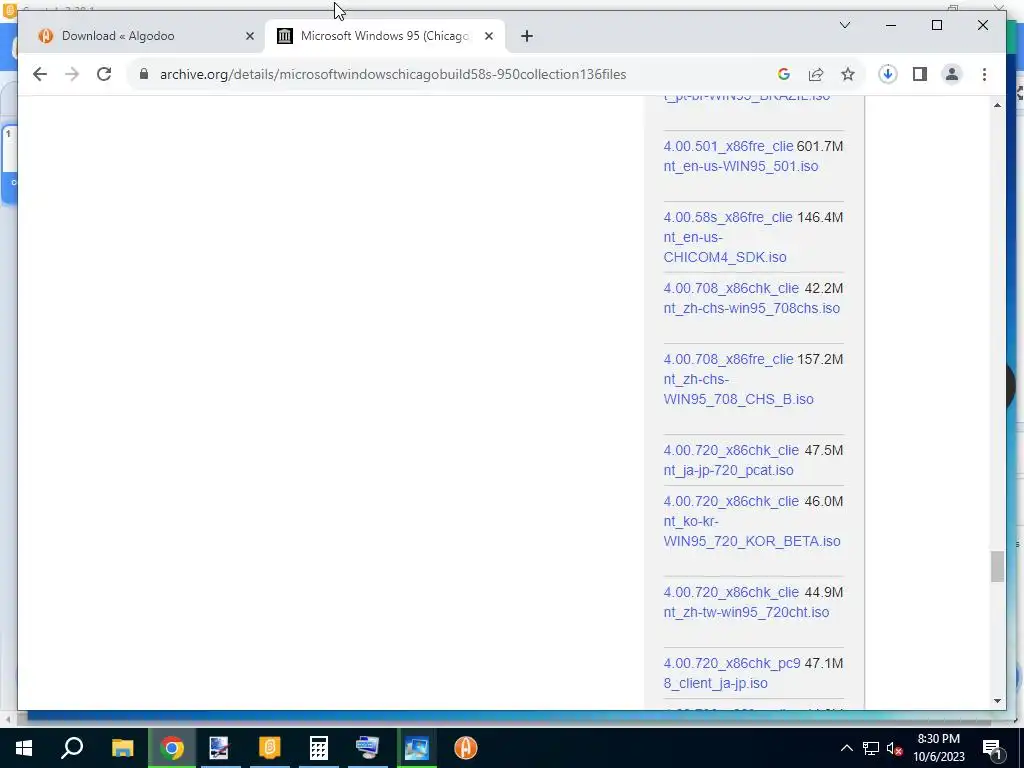Click the page scrollbar up arrow
The height and width of the screenshot is (768, 1024).
pyautogui.click(x=997, y=105)
